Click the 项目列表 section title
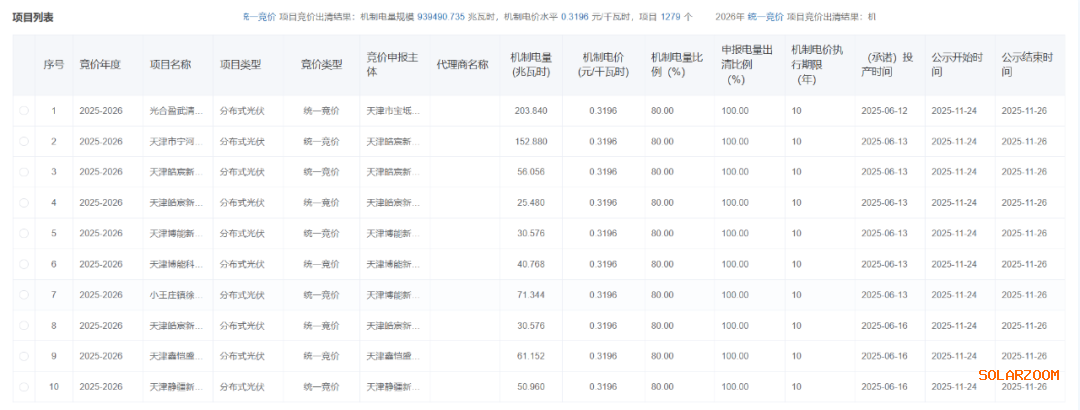The image size is (1080, 410). pos(33,18)
